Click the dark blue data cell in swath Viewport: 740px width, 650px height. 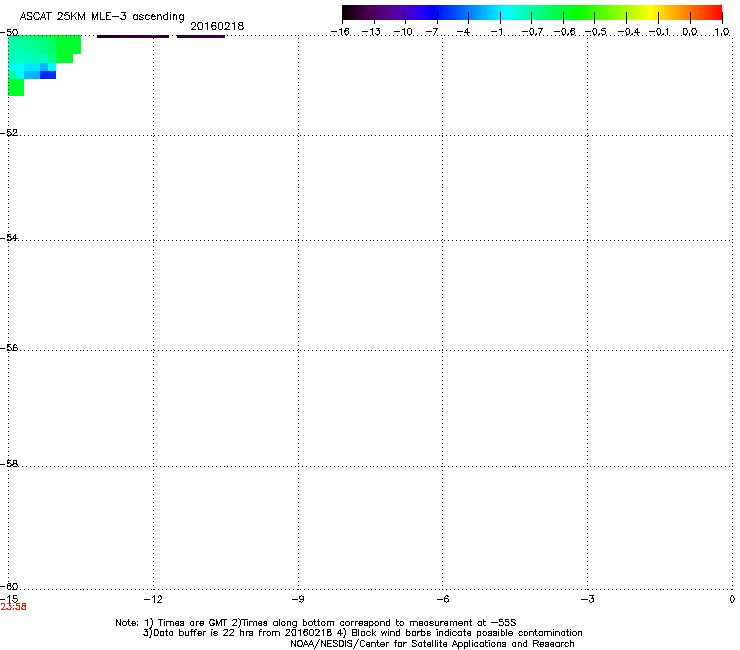[x=48, y=75]
